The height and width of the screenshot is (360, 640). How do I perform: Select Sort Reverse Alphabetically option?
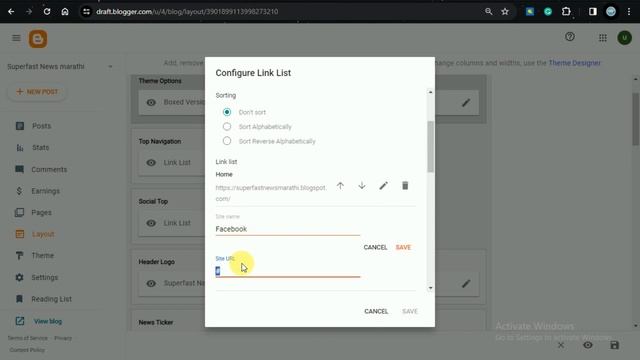pos(227,141)
